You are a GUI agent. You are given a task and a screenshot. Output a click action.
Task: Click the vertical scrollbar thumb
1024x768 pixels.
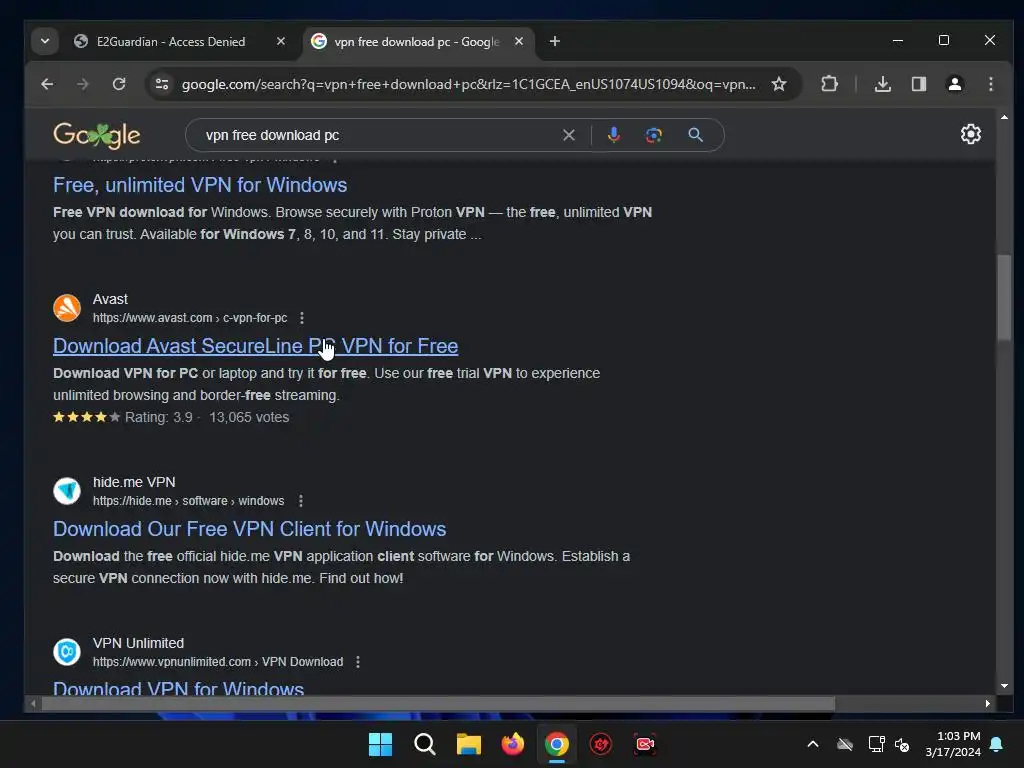(1004, 297)
